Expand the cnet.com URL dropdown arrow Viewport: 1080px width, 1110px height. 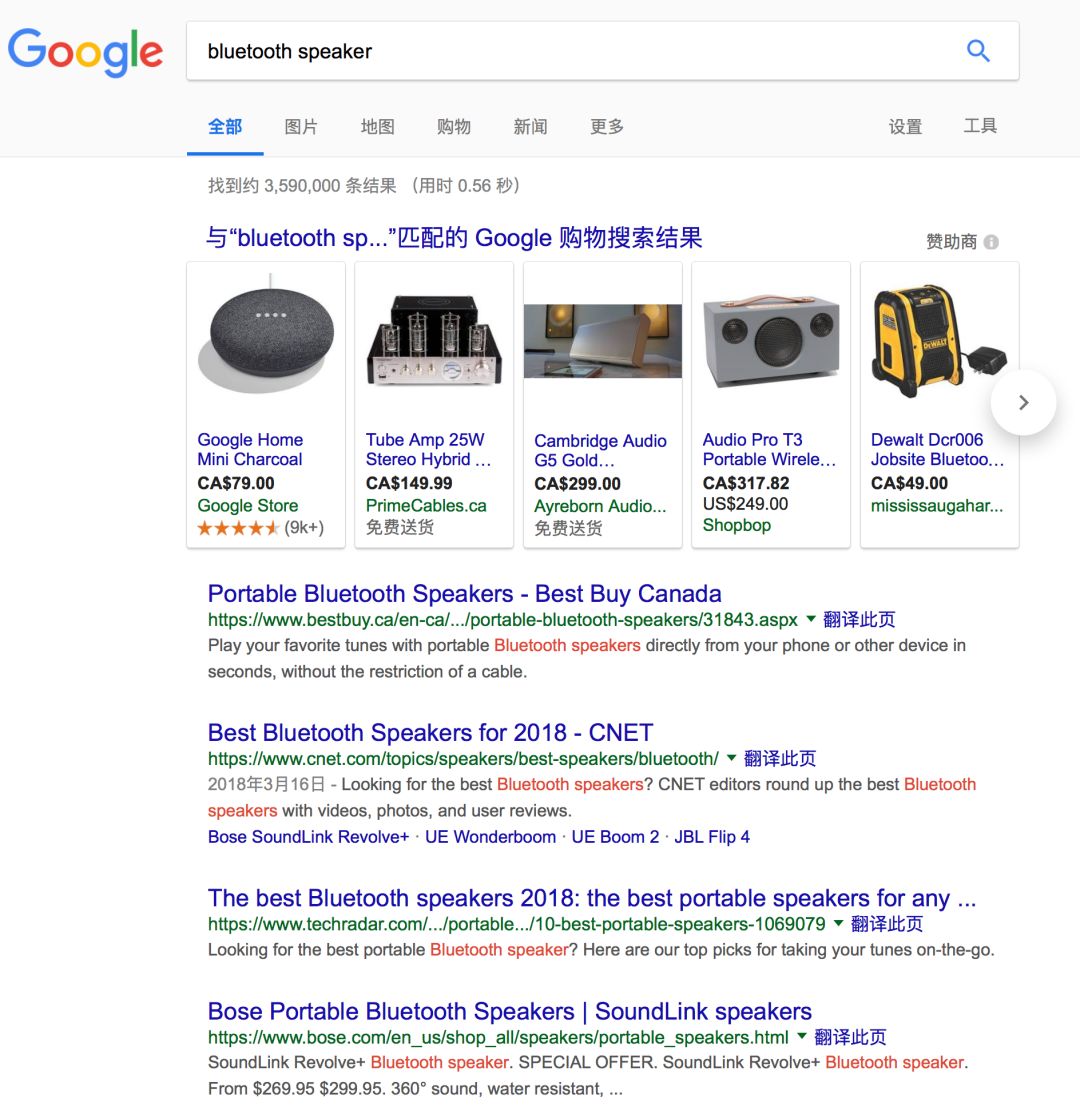(x=732, y=758)
